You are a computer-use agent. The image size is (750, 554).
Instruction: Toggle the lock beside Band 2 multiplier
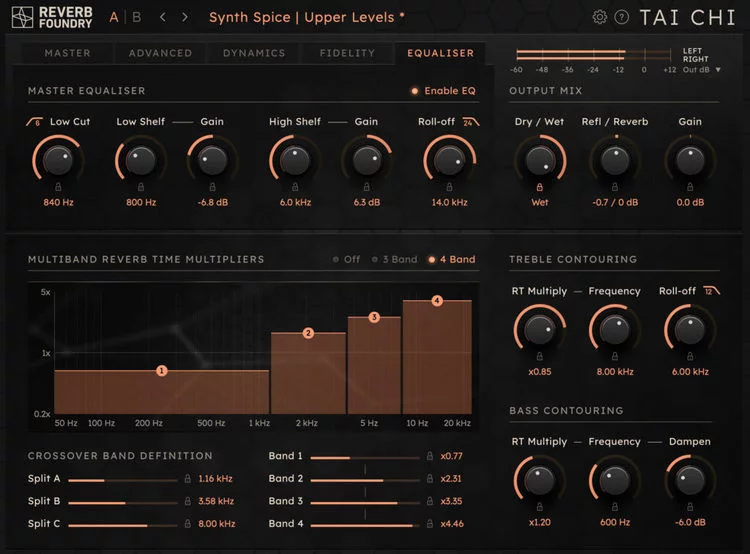point(430,478)
